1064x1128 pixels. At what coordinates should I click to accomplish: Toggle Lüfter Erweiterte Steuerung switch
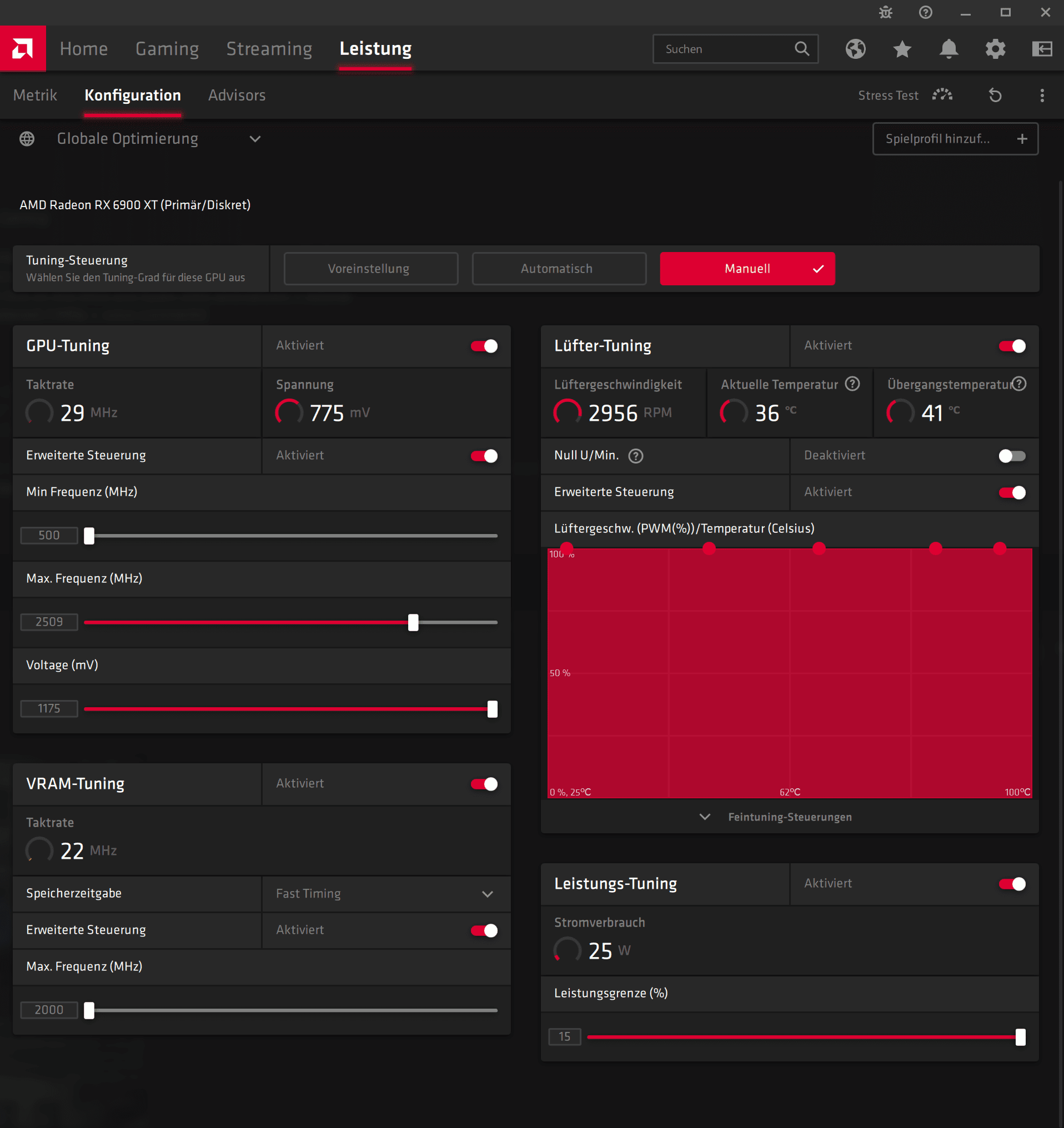1012,492
